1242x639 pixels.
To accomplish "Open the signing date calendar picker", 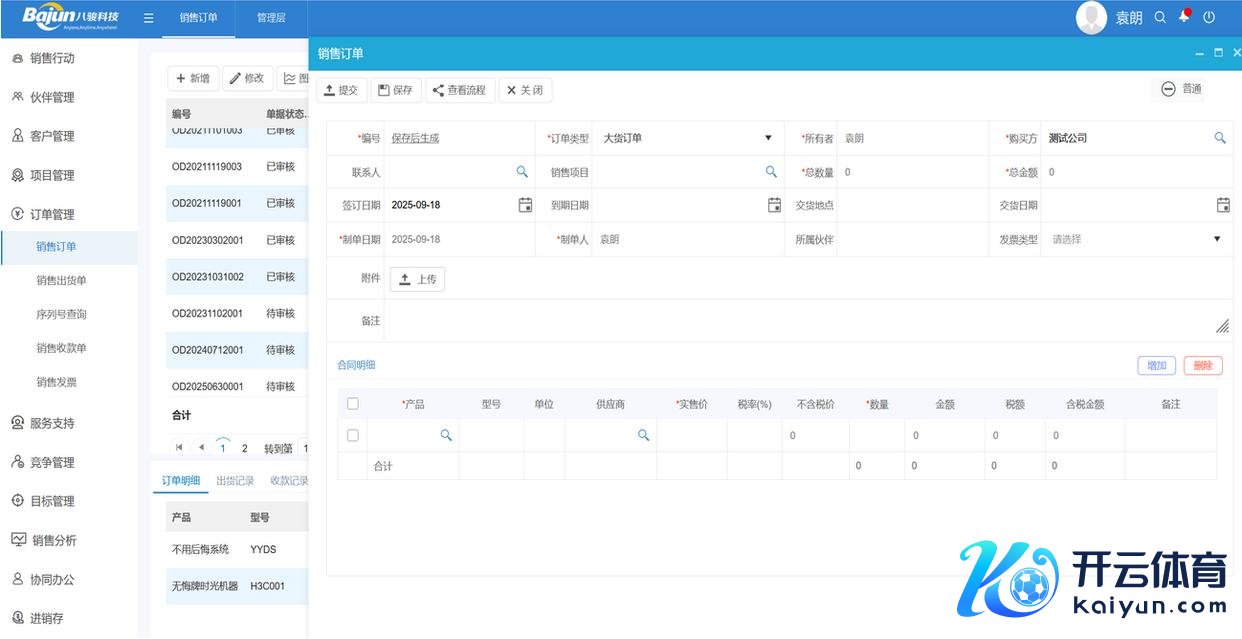I will click(x=525, y=205).
